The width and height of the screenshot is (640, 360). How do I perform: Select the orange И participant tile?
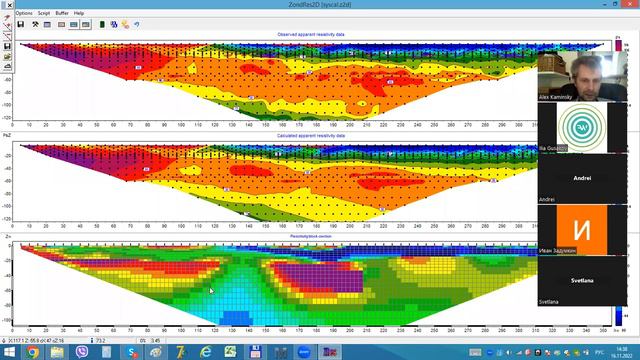pyautogui.click(x=582, y=230)
